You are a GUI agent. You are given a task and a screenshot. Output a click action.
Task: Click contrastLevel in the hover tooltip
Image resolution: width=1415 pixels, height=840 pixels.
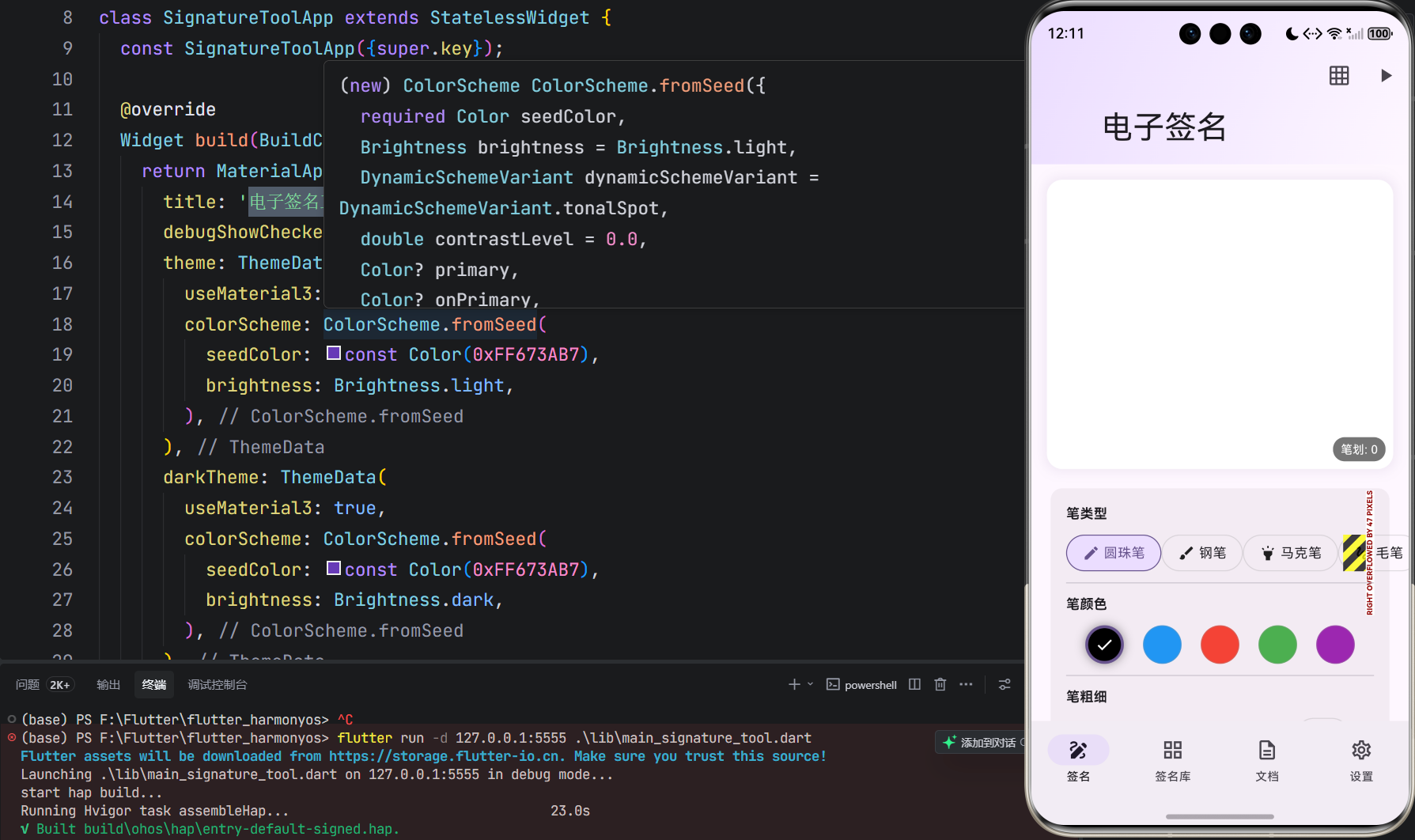[x=504, y=239]
